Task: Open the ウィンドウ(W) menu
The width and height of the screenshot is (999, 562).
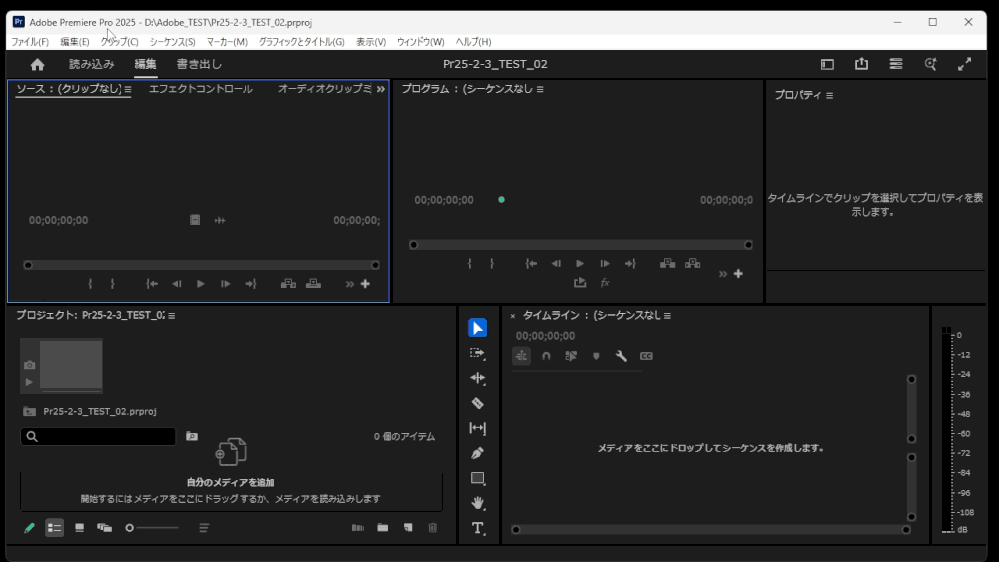Action: point(420,42)
